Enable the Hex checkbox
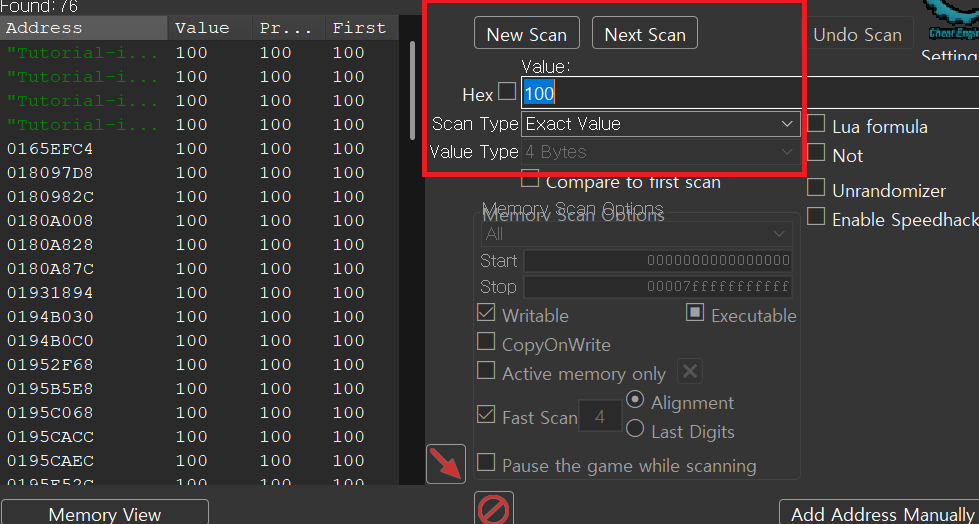This screenshot has width=979, height=524. coord(507,92)
